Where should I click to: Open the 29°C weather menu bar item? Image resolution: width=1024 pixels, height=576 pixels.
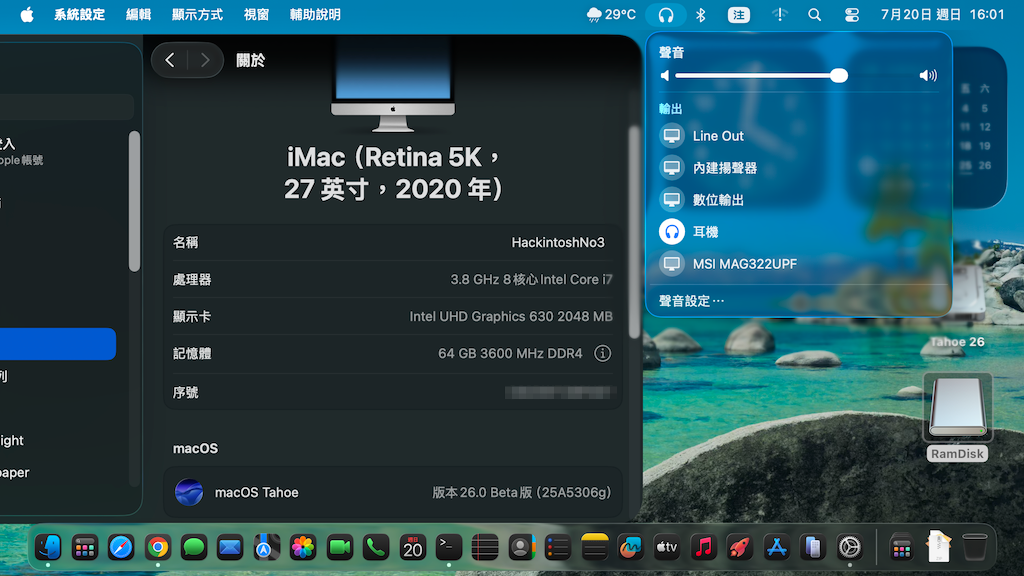(x=611, y=14)
